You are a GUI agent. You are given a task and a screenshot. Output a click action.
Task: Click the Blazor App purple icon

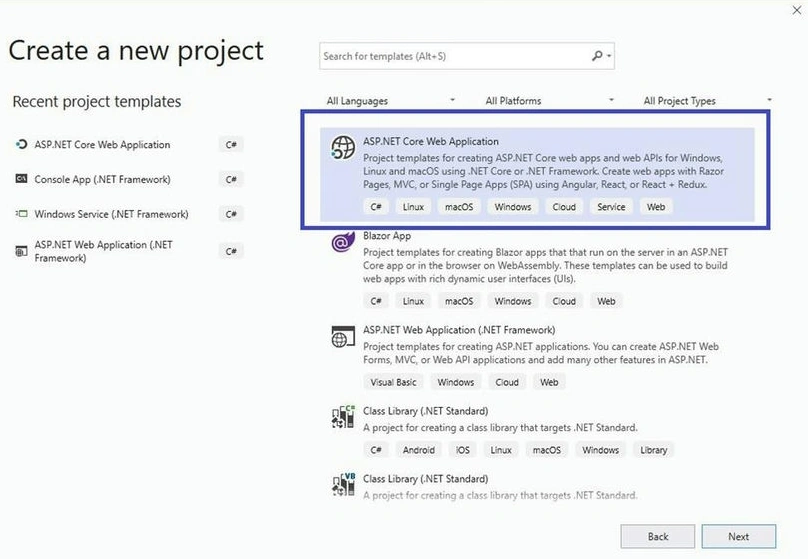click(343, 242)
